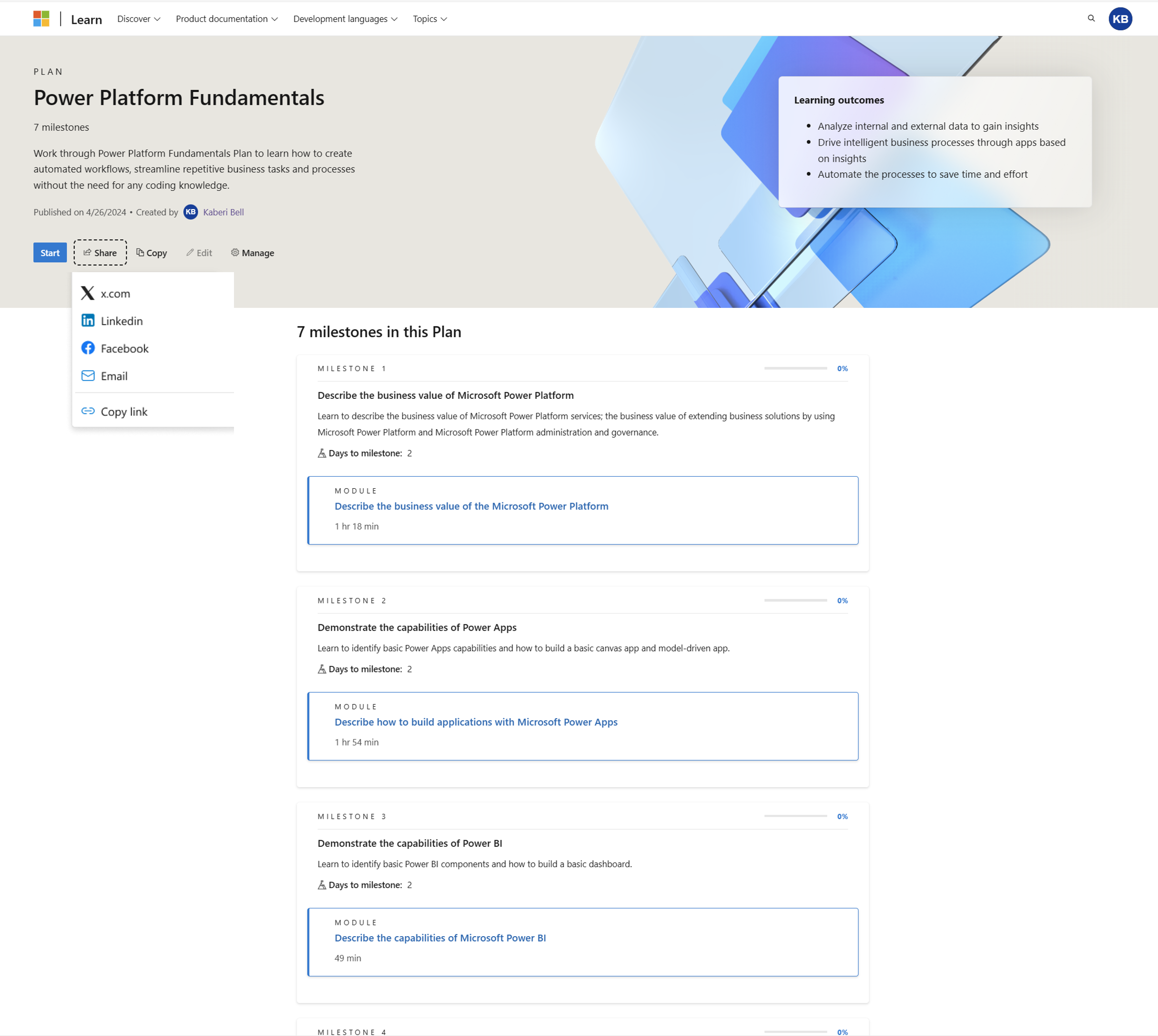The height and width of the screenshot is (1036, 1158).
Task: Expand the Discover navigation dropdown
Action: pyautogui.click(x=138, y=18)
